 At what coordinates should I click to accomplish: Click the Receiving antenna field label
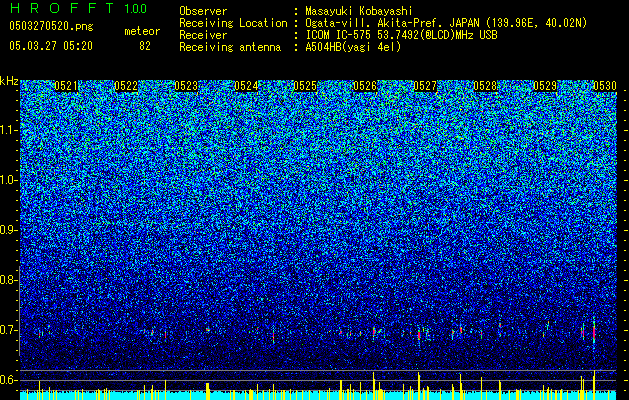230,47
